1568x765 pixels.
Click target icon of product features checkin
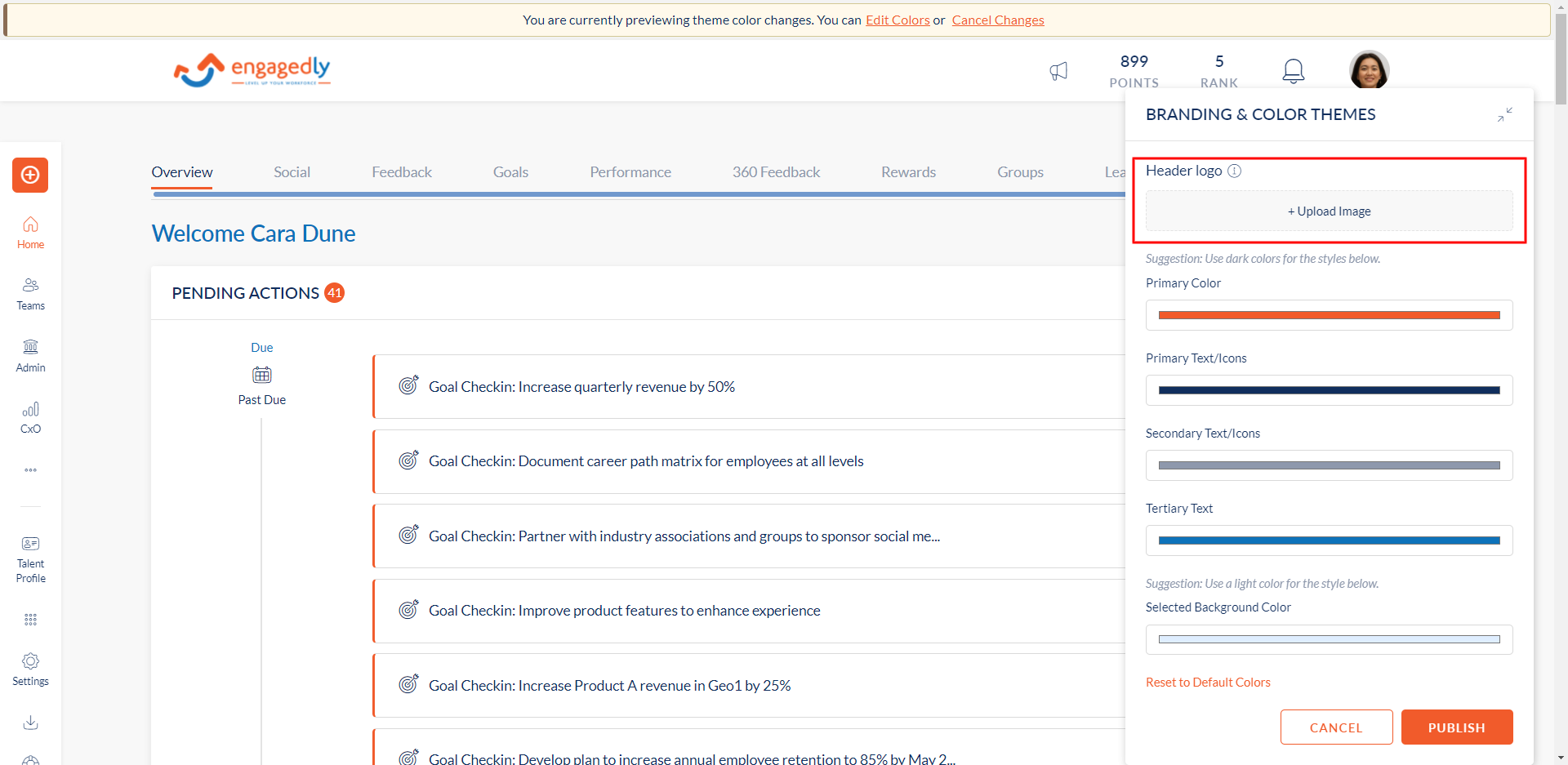[408, 610]
